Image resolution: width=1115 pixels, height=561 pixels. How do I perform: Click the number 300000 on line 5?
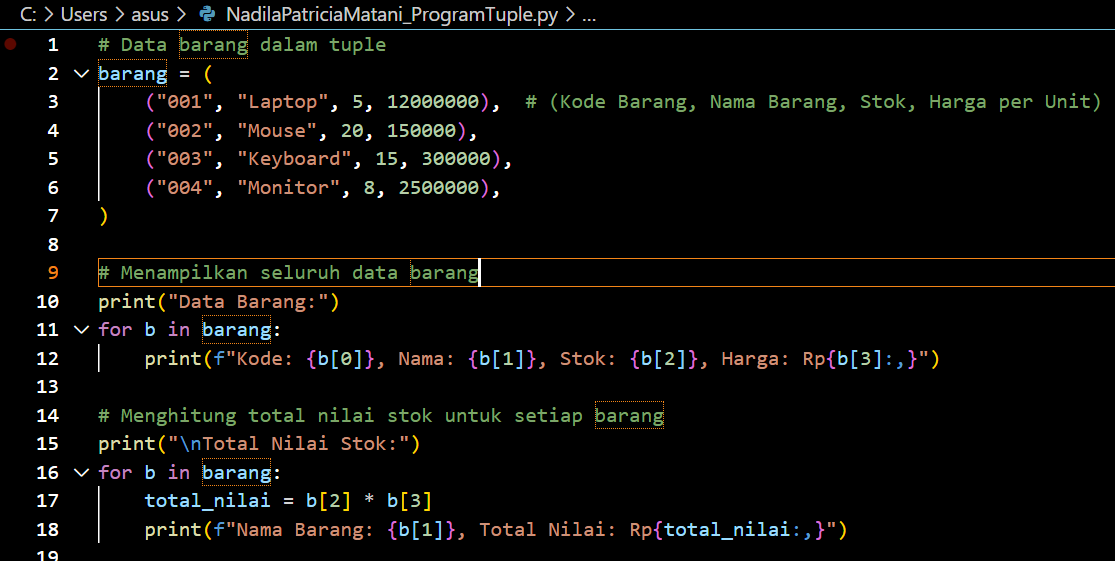pos(457,159)
